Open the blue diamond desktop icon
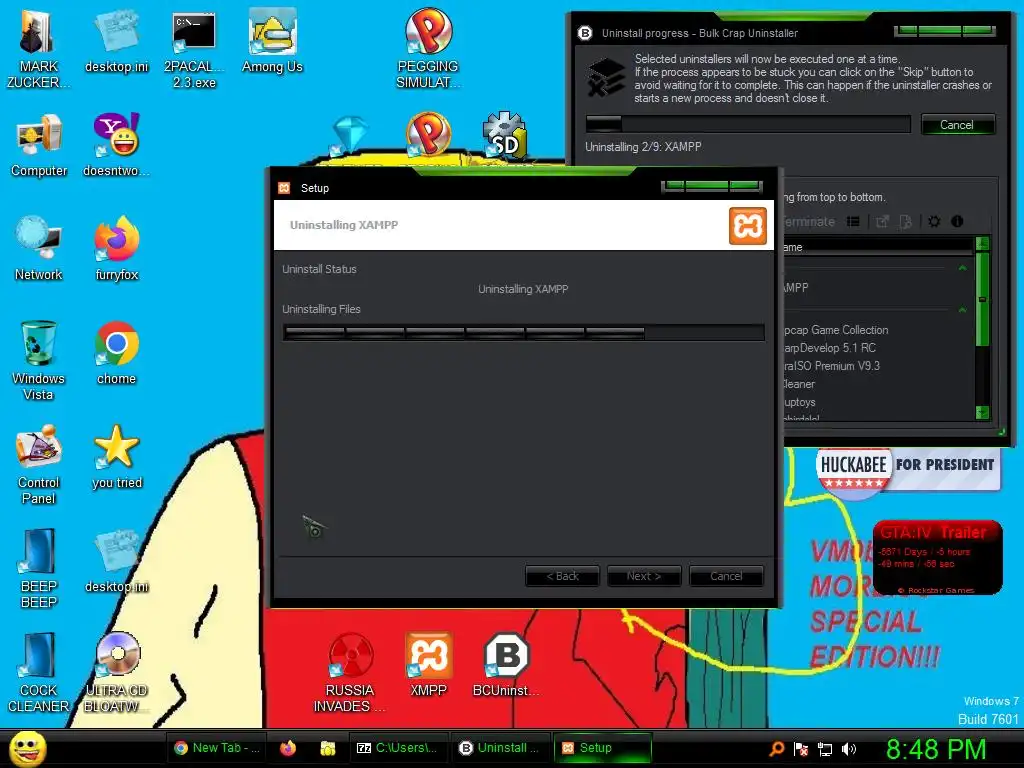This screenshot has height=768, width=1024. tap(349, 136)
